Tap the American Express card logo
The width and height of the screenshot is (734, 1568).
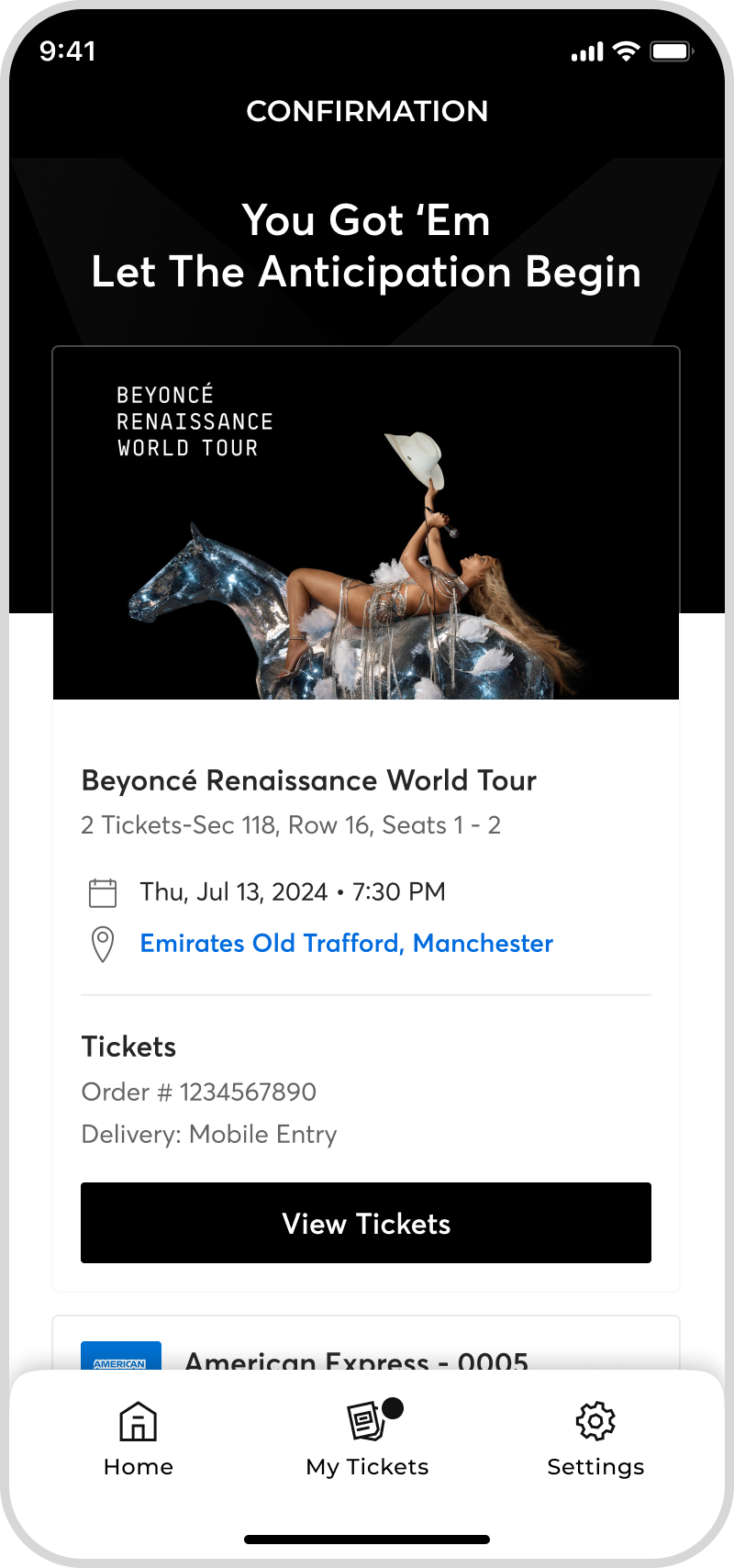[121, 1356]
